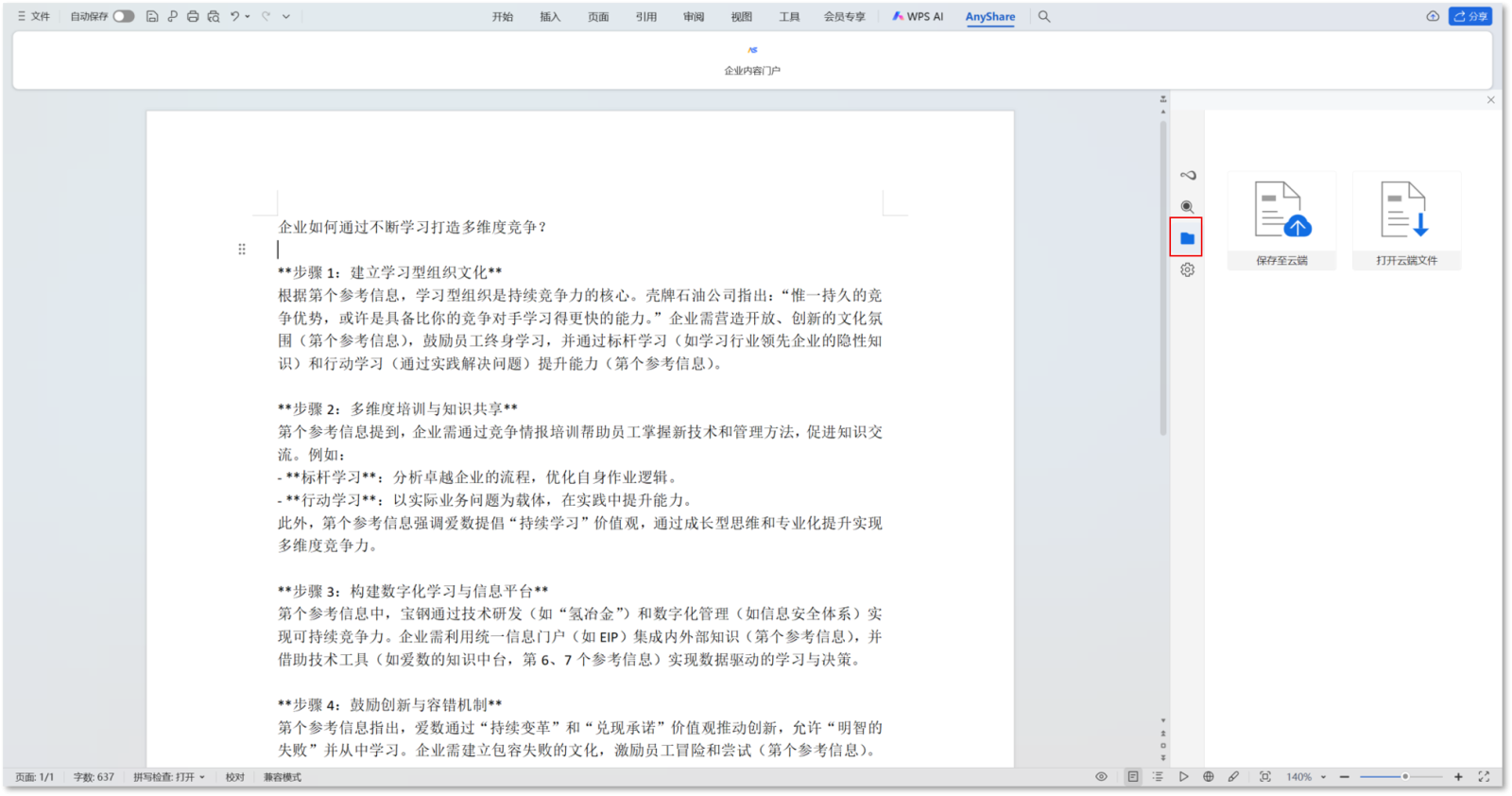Click 校对 in status bar
The image size is (1512, 796).
coord(235,777)
